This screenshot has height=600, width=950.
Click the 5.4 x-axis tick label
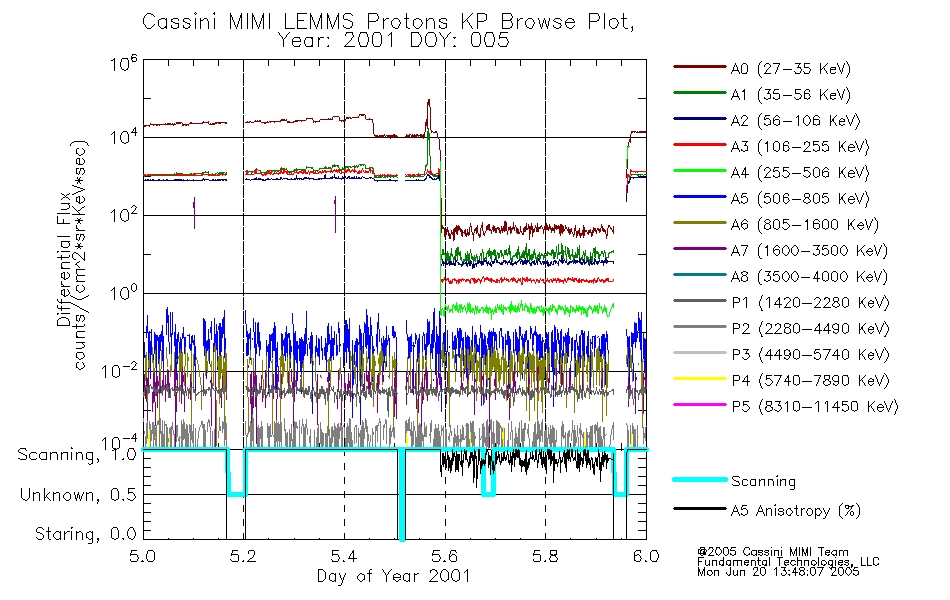click(x=344, y=556)
